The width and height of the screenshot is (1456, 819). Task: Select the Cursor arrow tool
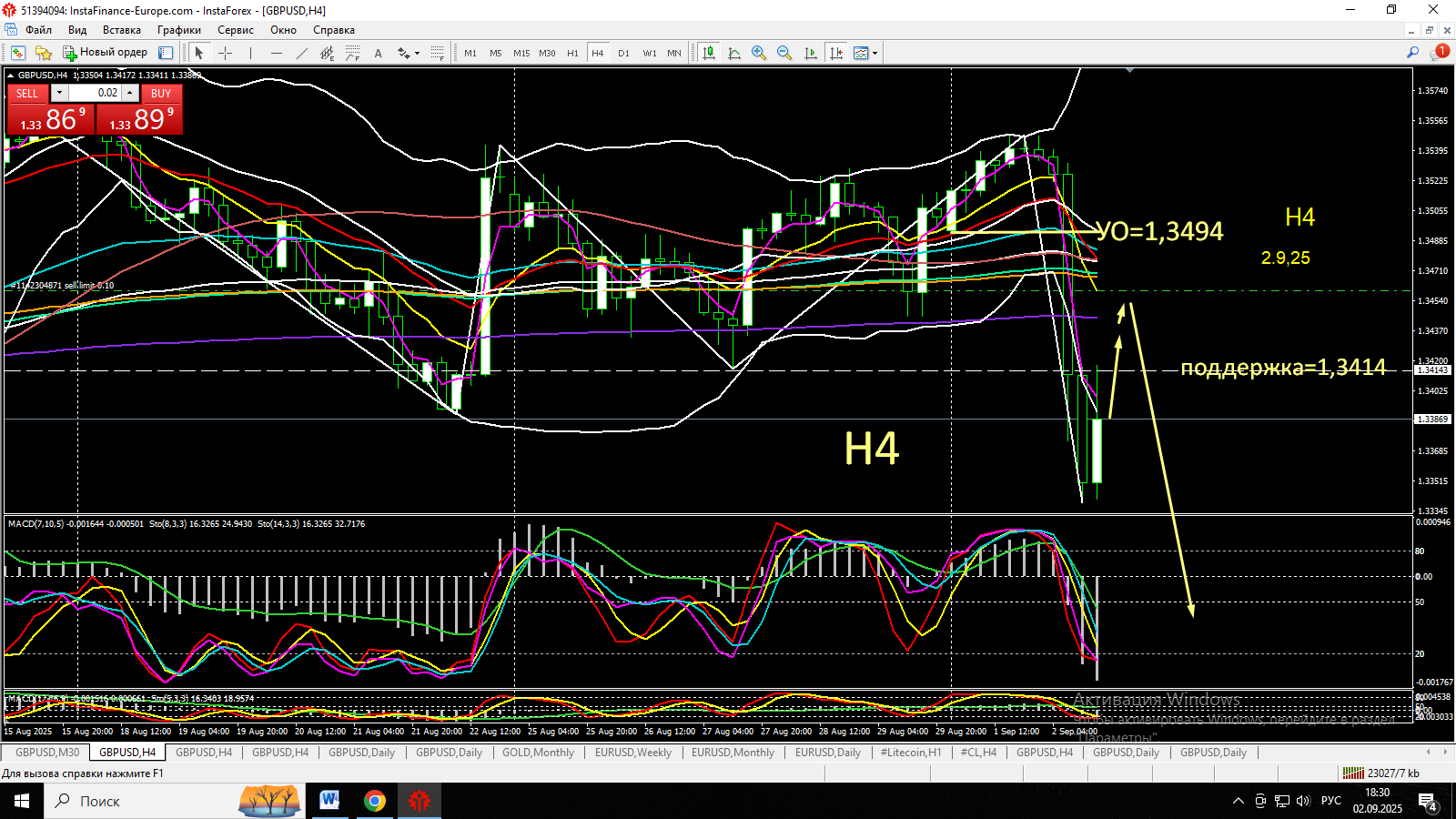pyautogui.click(x=199, y=53)
